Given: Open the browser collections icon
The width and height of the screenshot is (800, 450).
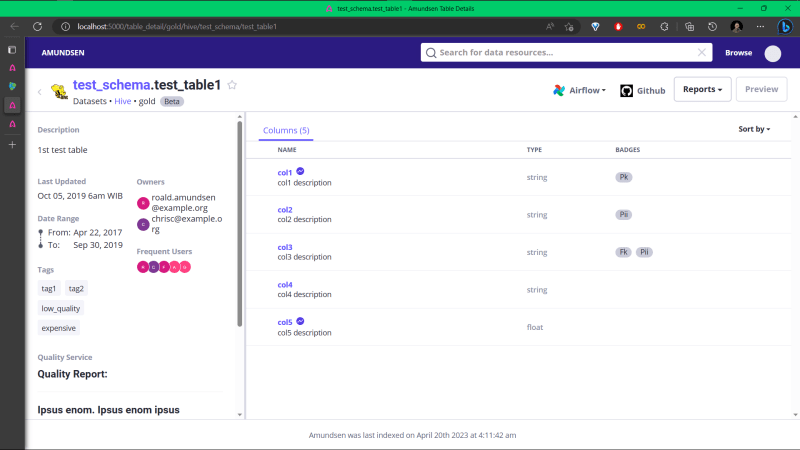Looking at the screenshot, I should coord(690,27).
